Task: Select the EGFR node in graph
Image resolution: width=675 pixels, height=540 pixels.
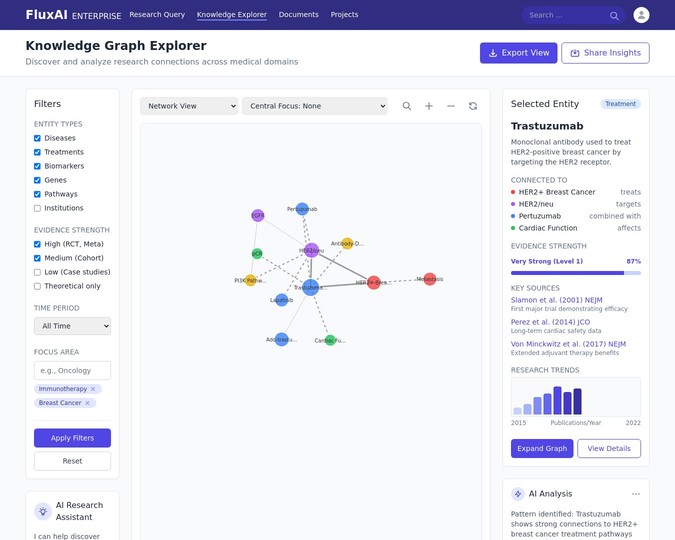Action: point(257,215)
